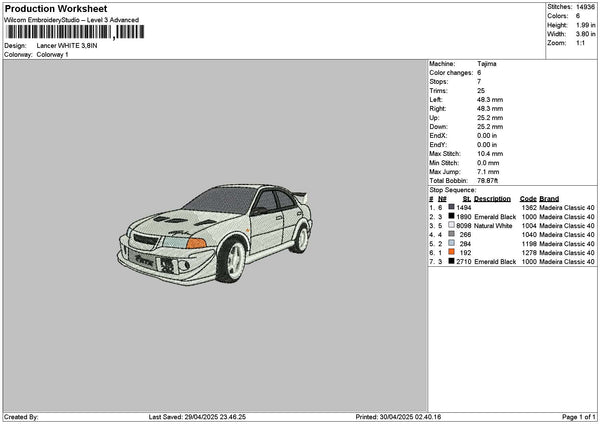The image size is (600, 424).
Task: Click the Lancer car embroidery preview
Action: (x=215, y=235)
